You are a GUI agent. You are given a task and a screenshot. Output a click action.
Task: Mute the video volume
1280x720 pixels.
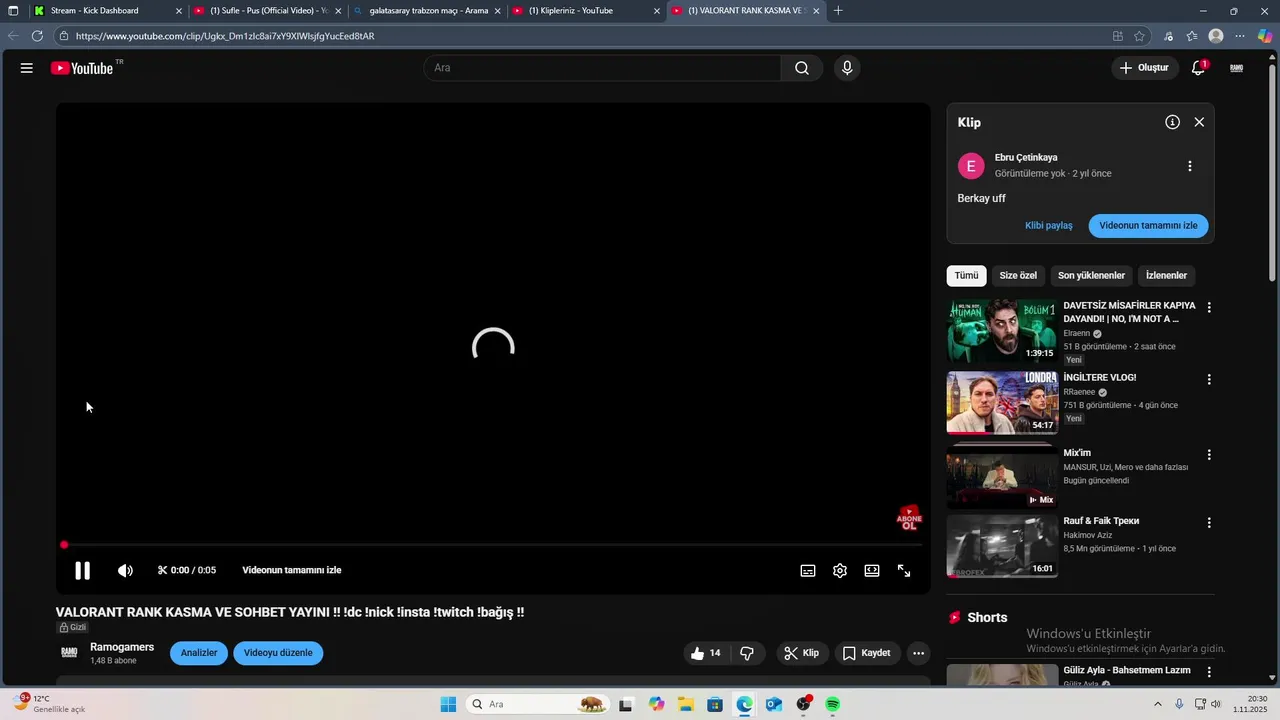point(125,571)
